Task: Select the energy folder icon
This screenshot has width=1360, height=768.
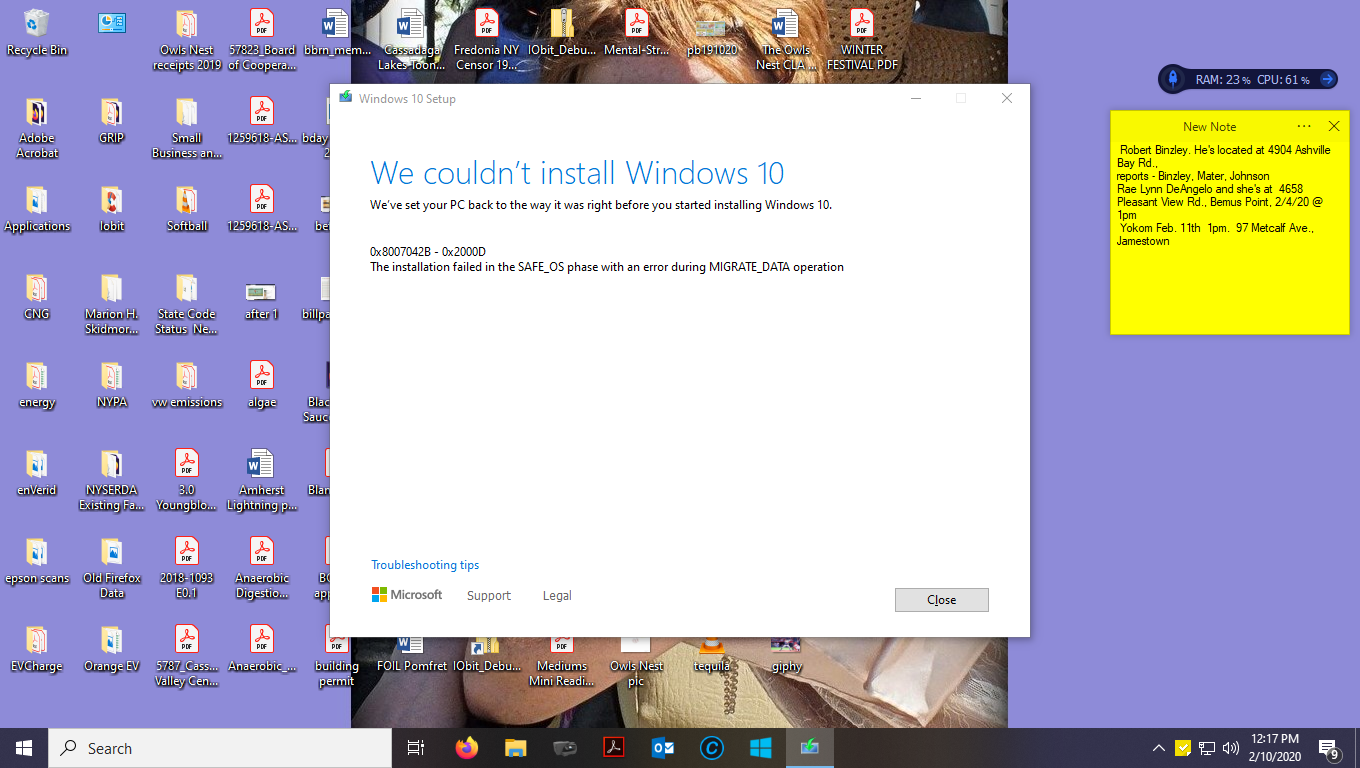Action: (37, 385)
